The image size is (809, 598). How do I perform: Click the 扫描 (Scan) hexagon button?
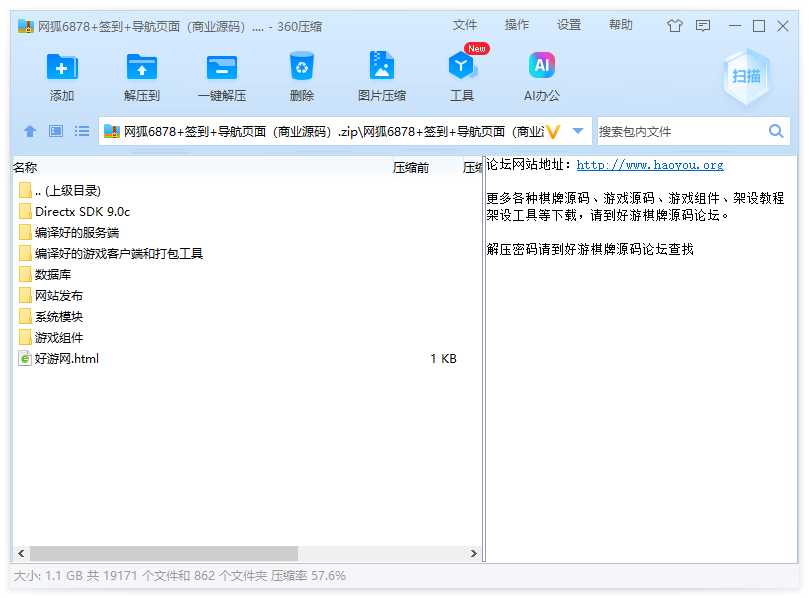[746, 76]
